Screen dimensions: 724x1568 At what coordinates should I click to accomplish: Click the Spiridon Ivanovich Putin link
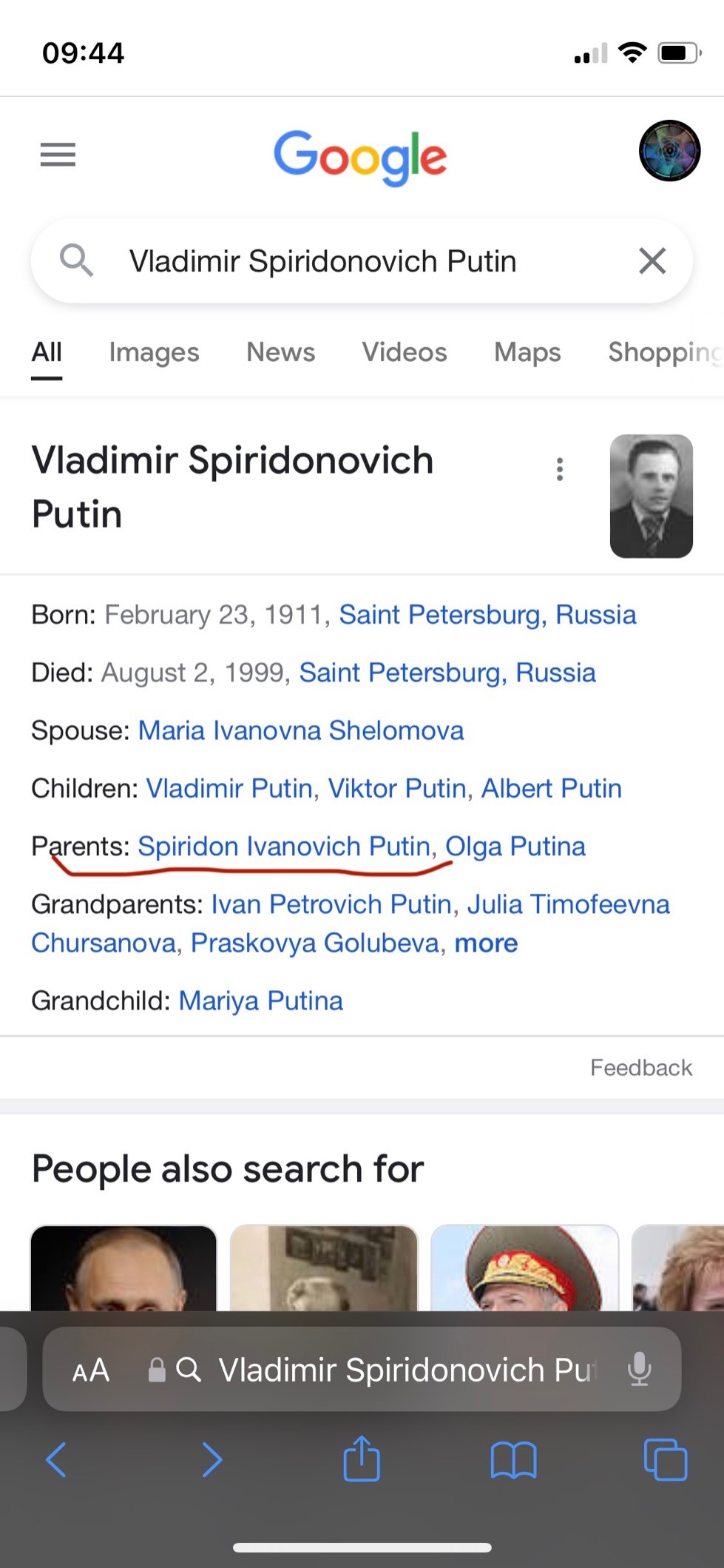pos(284,847)
